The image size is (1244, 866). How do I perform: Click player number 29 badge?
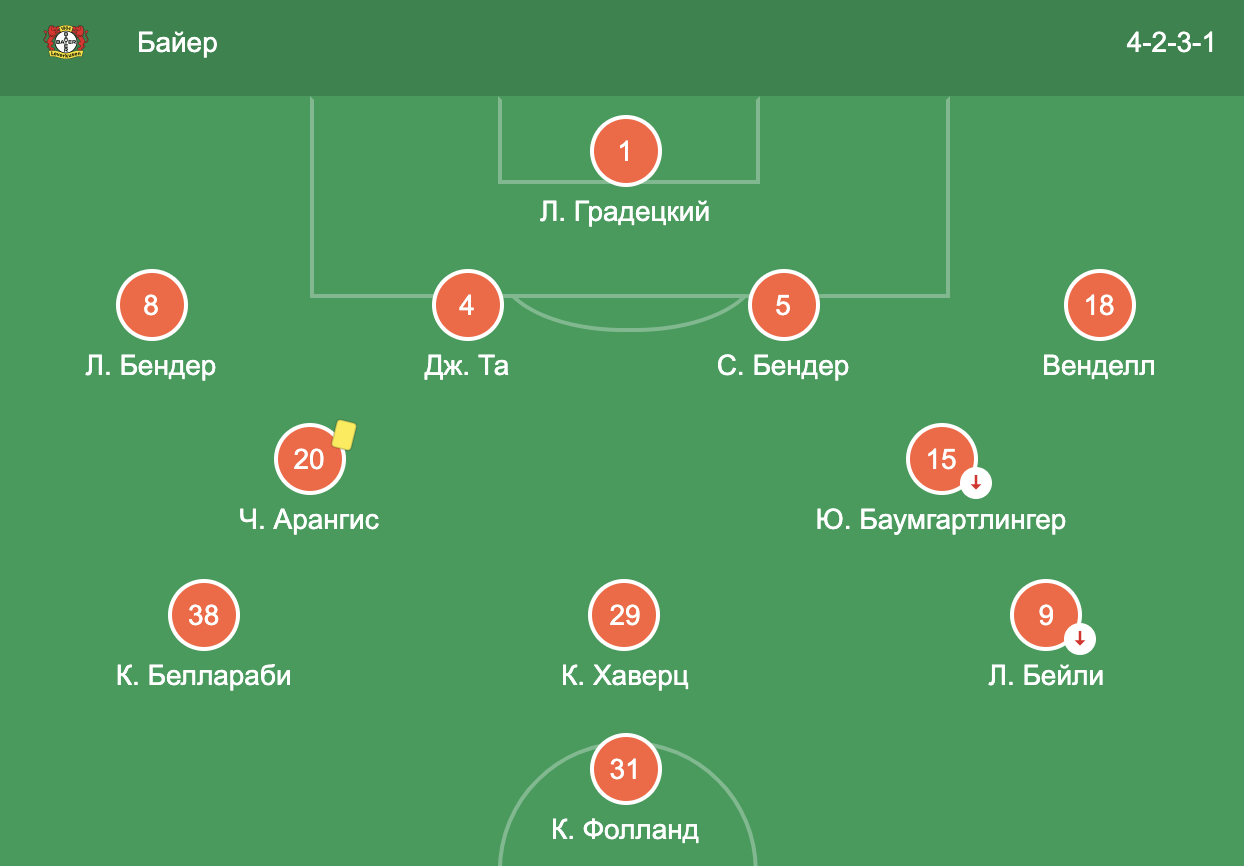pyautogui.click(x=625, y=615)
